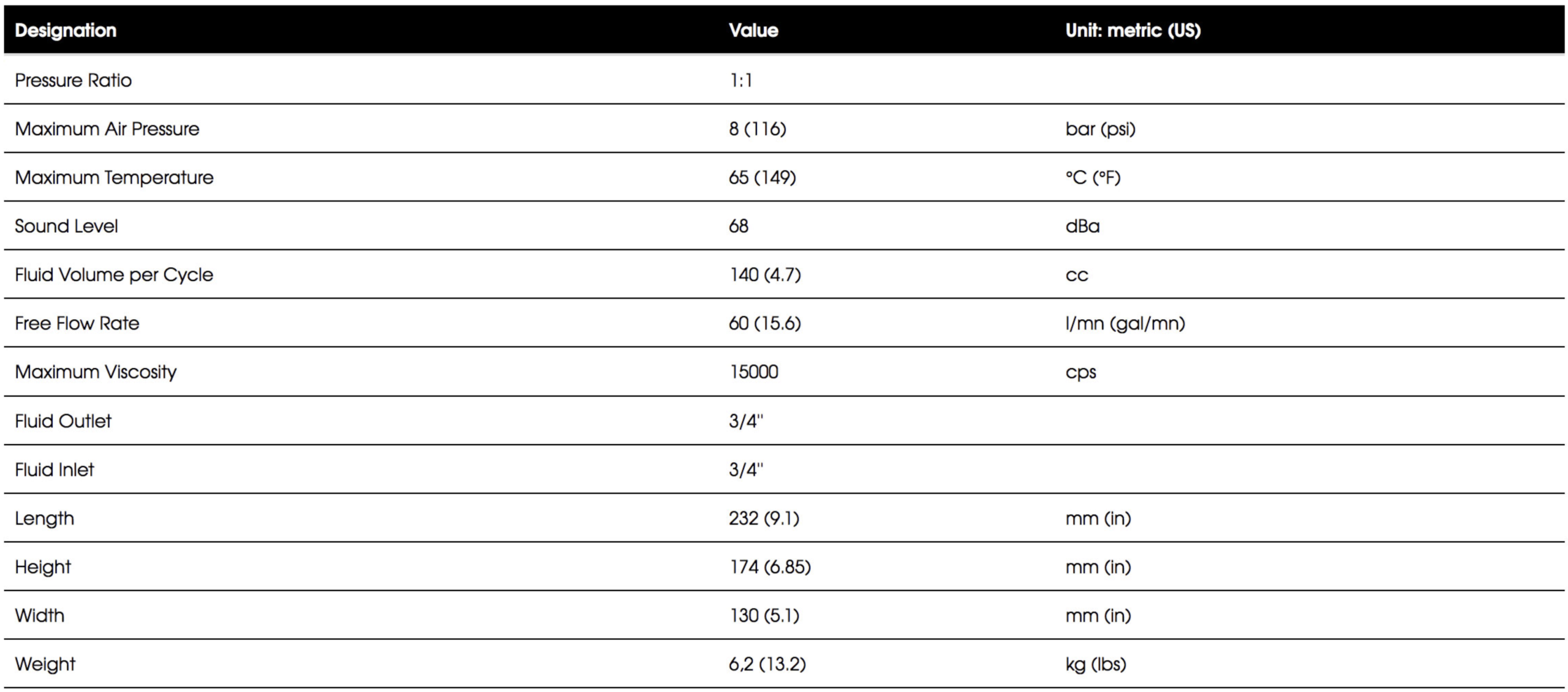Click the kg (lbs) unit cell
The image size is (1568, 692).
click(x=1096, y=664)
